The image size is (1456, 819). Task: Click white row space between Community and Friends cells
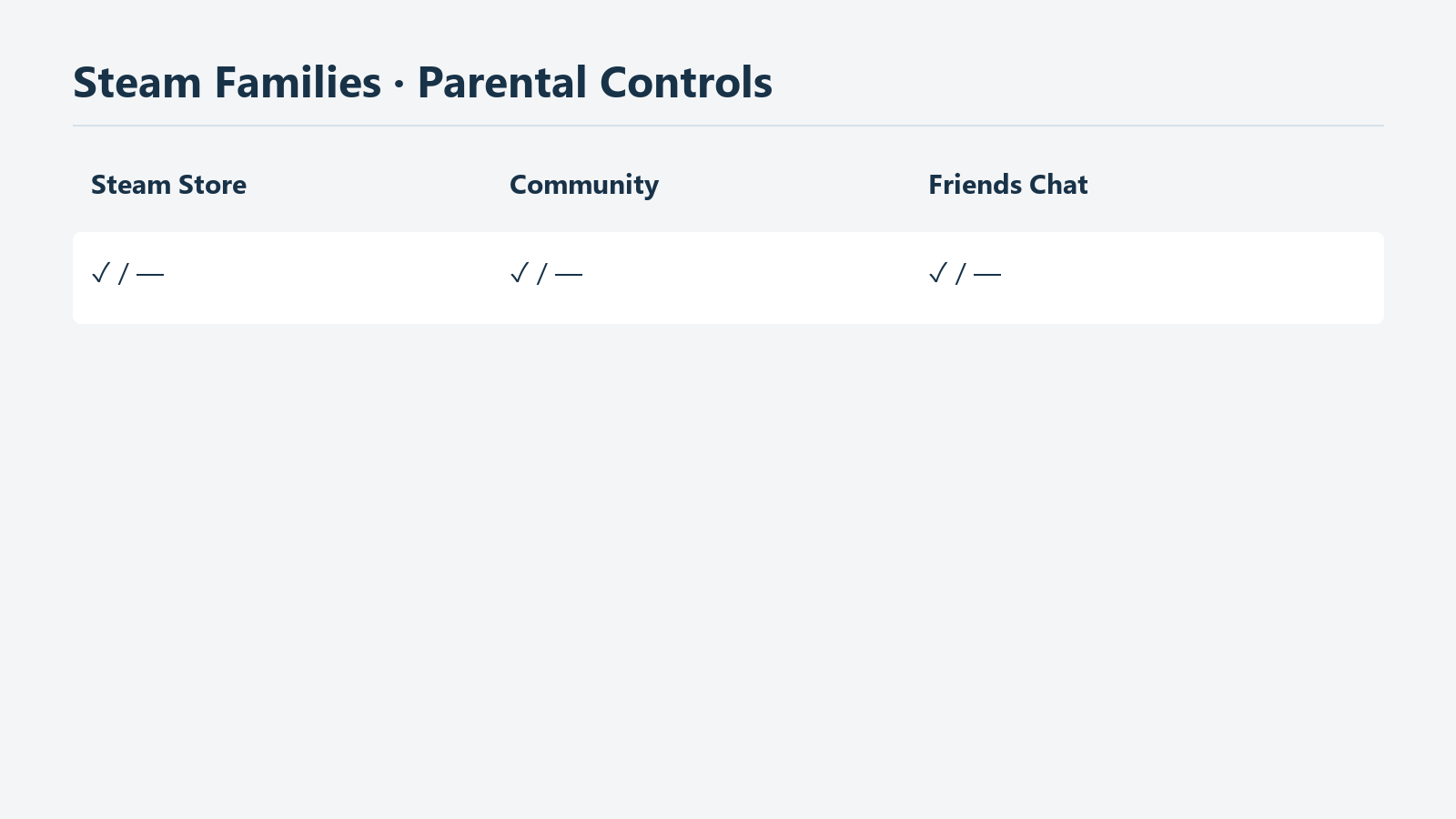click(x=755, y=278)
